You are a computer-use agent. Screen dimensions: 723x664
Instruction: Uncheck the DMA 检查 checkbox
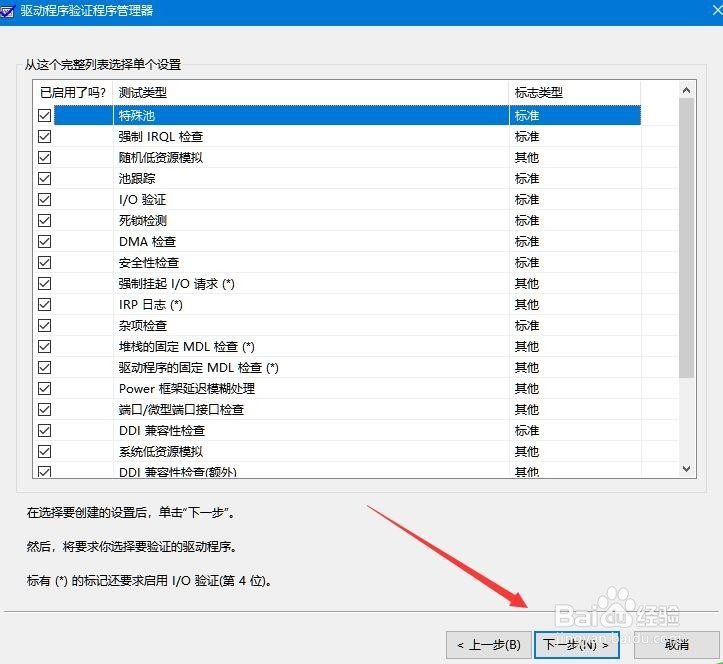pos(44,241)
